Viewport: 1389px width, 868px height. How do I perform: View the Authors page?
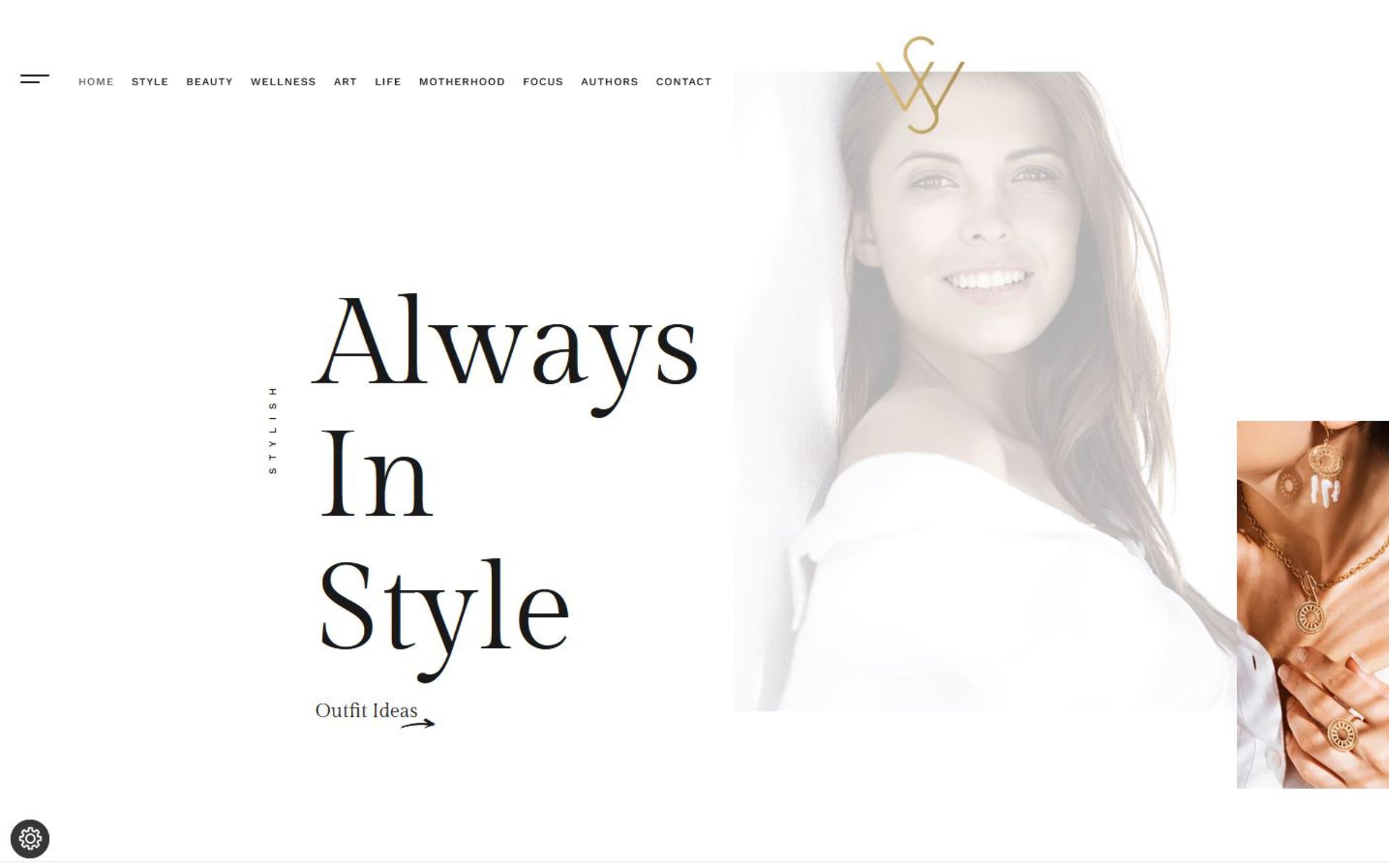click(609, 82)
